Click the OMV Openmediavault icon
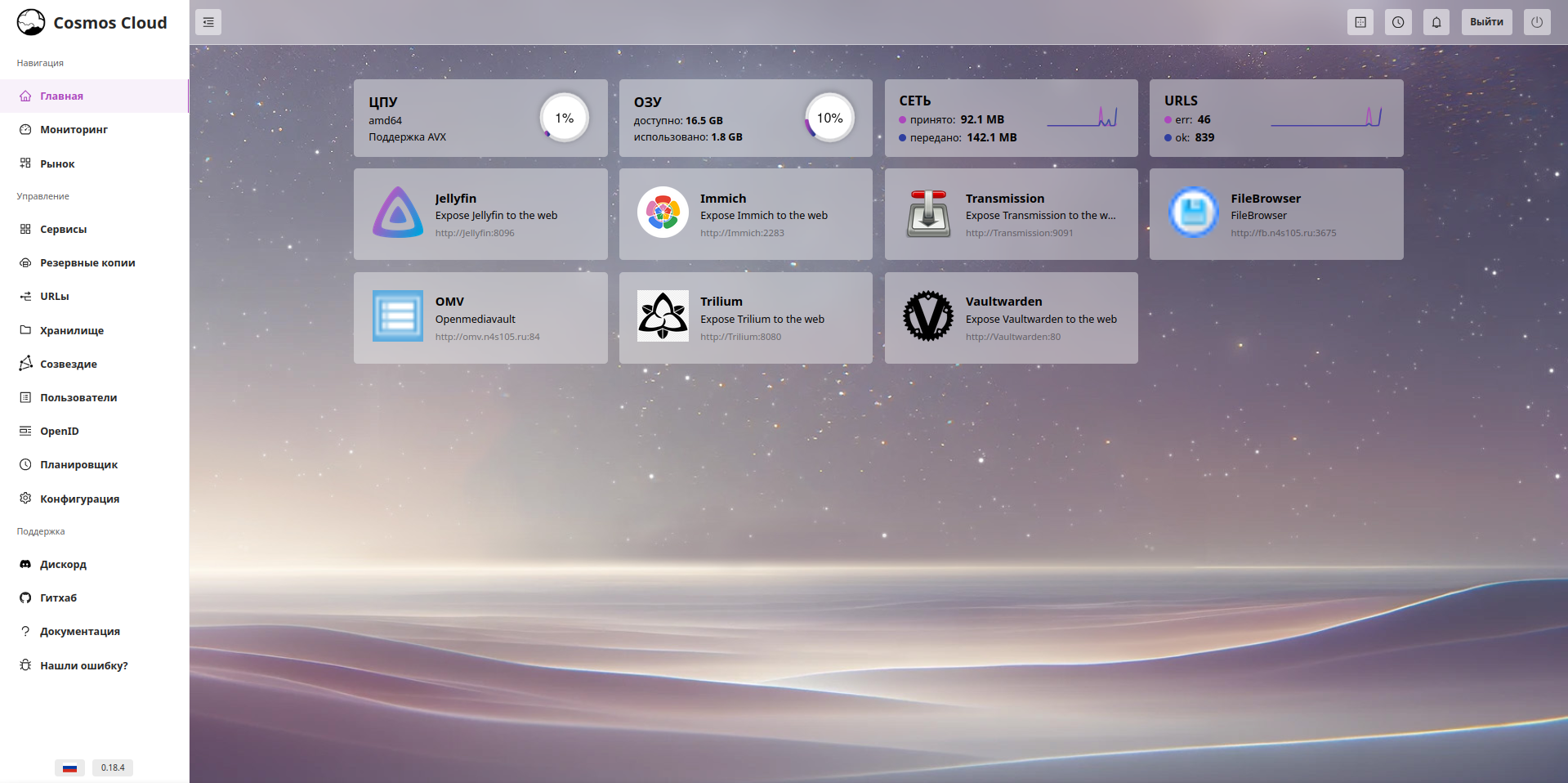1568x783 pixels. click(x=398, y=316)
